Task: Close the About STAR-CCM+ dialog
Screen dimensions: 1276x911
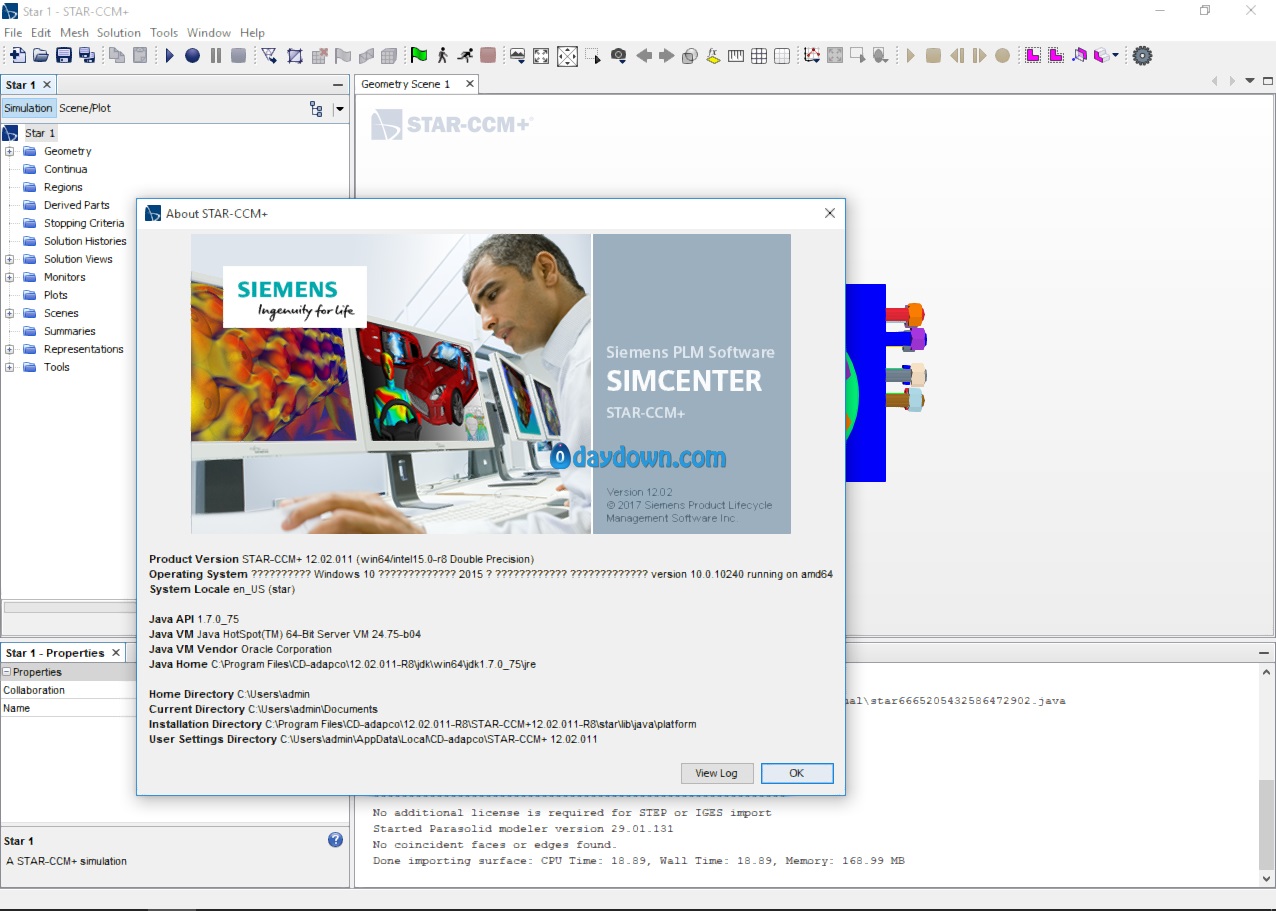Action: (x=829, y=213)
